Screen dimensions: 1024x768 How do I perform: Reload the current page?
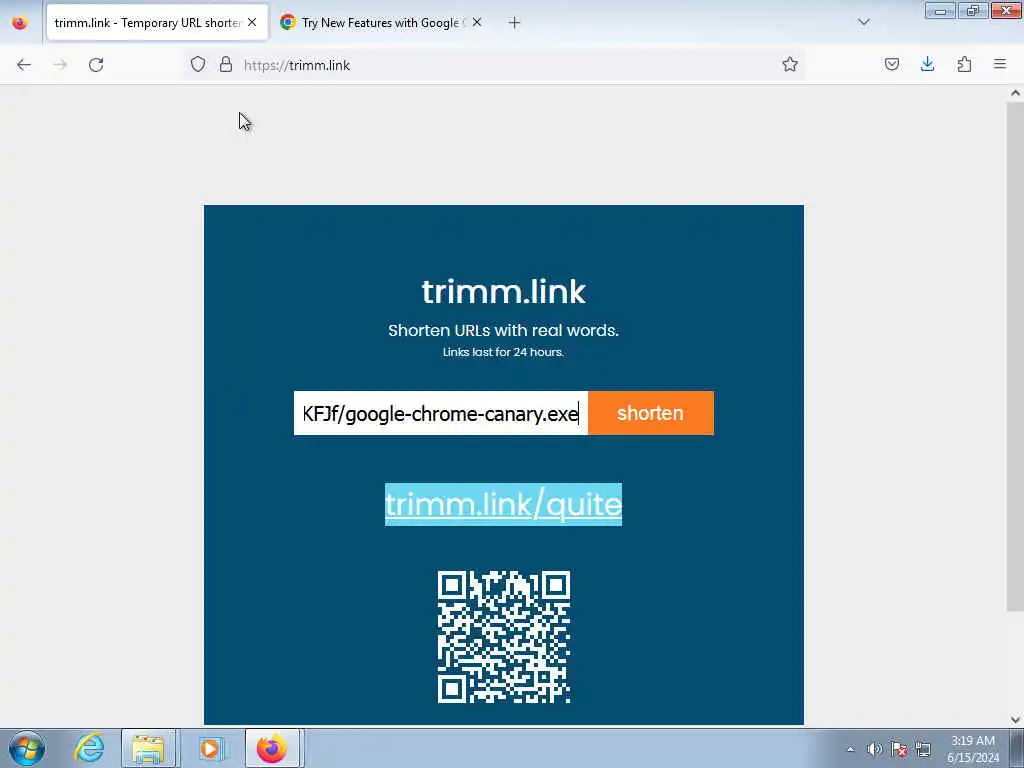(x=96, y=65)
